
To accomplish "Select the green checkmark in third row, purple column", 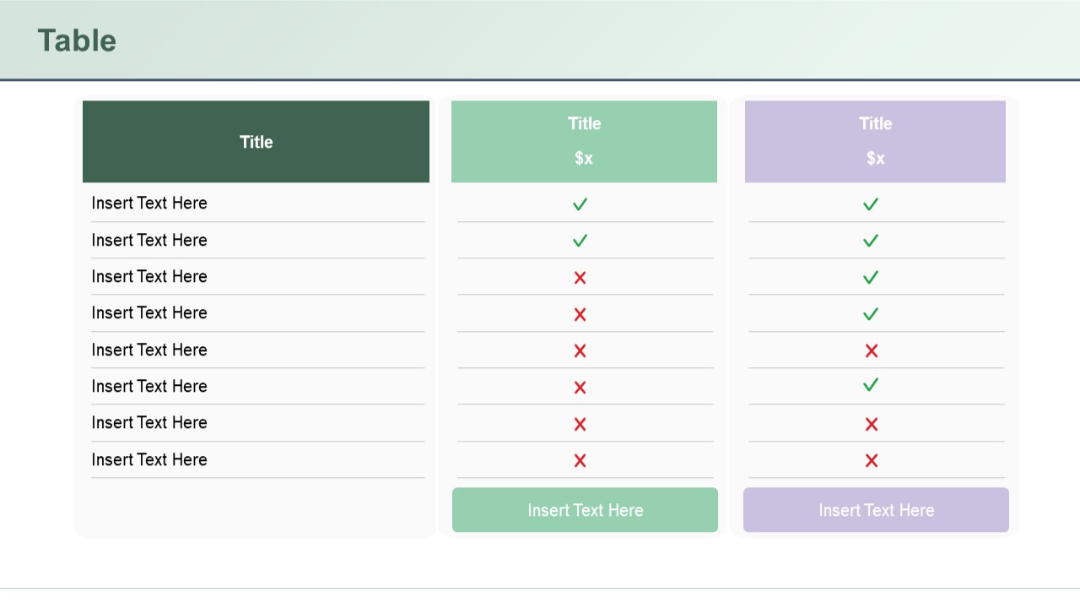I will point(871,277).
